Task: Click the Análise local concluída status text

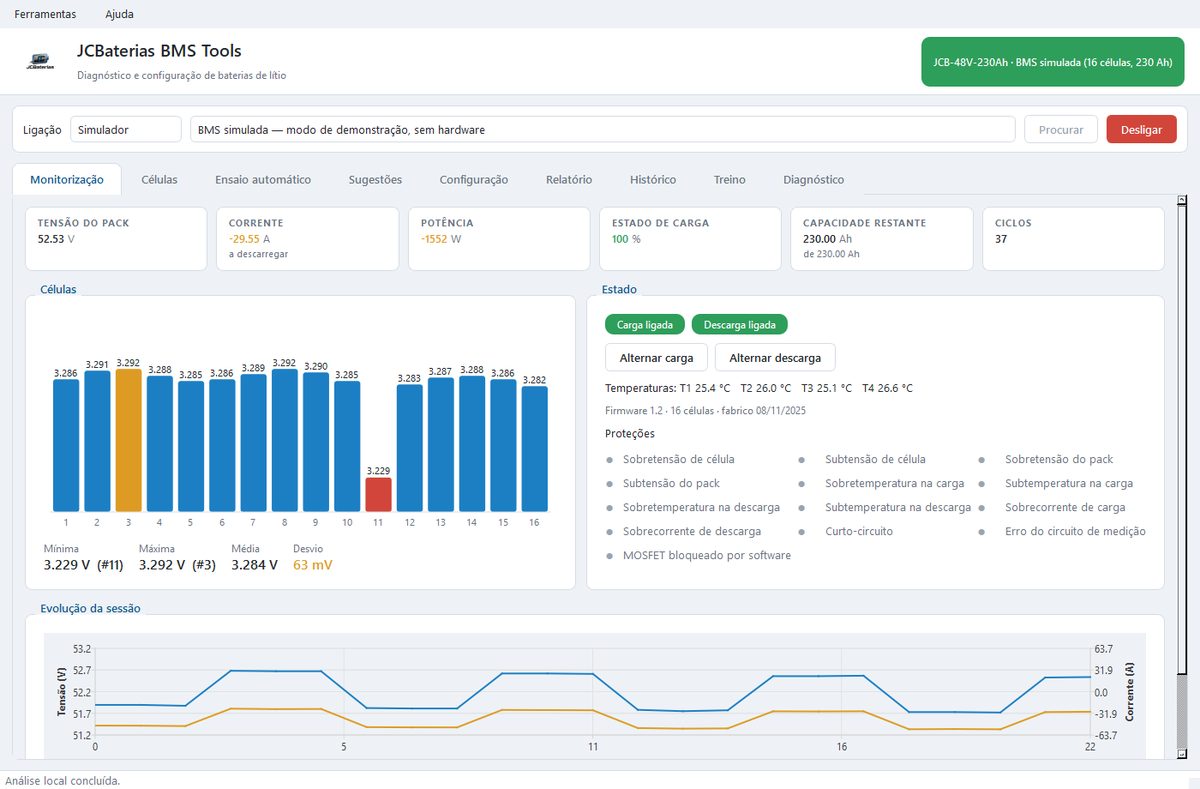Action: point(63,780)
